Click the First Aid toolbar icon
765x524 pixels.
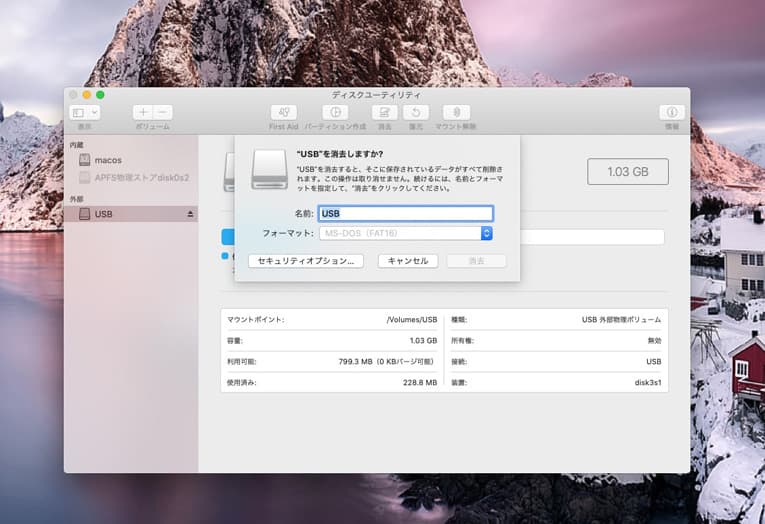(284, 113)
